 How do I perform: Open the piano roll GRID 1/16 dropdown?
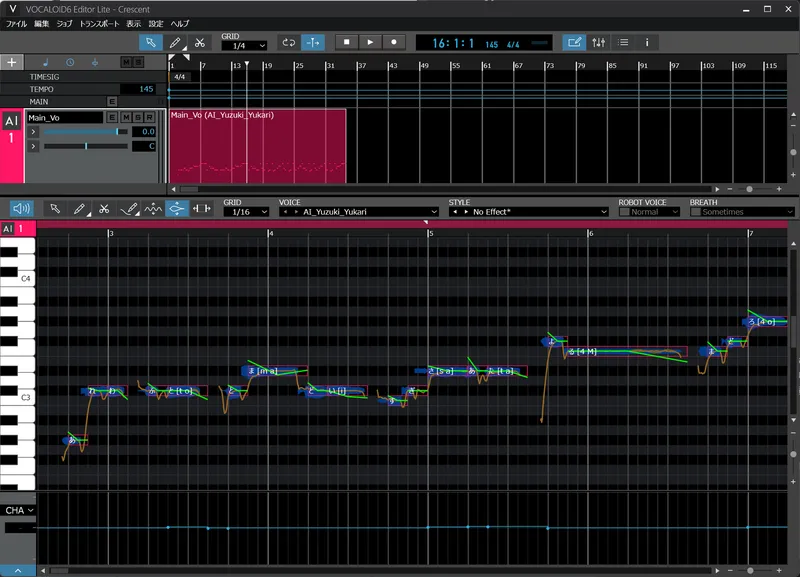pyautogui.click(x=246, y=212)
